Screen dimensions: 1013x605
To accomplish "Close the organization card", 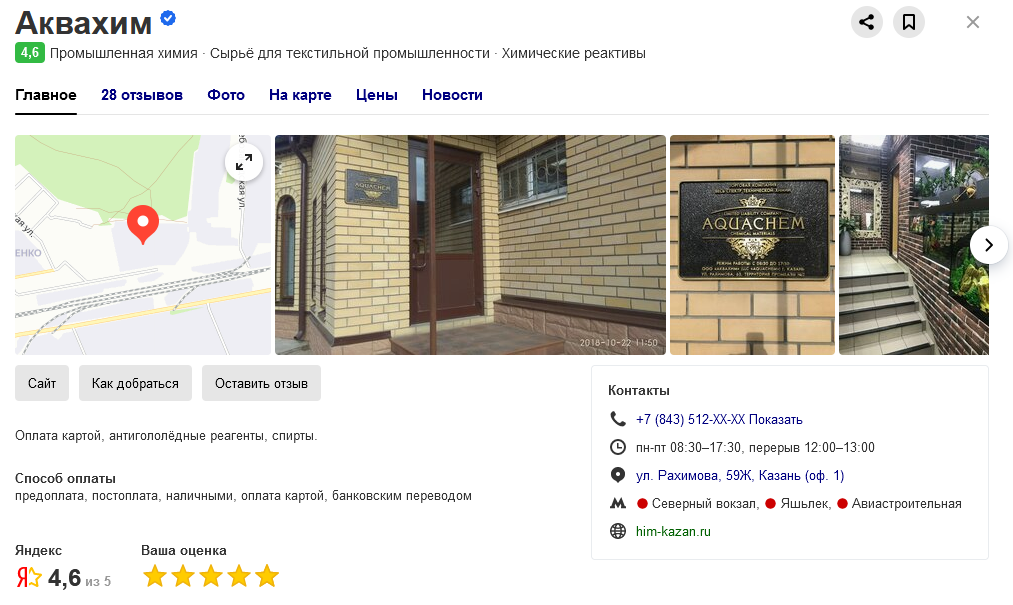I will point(972,22).
